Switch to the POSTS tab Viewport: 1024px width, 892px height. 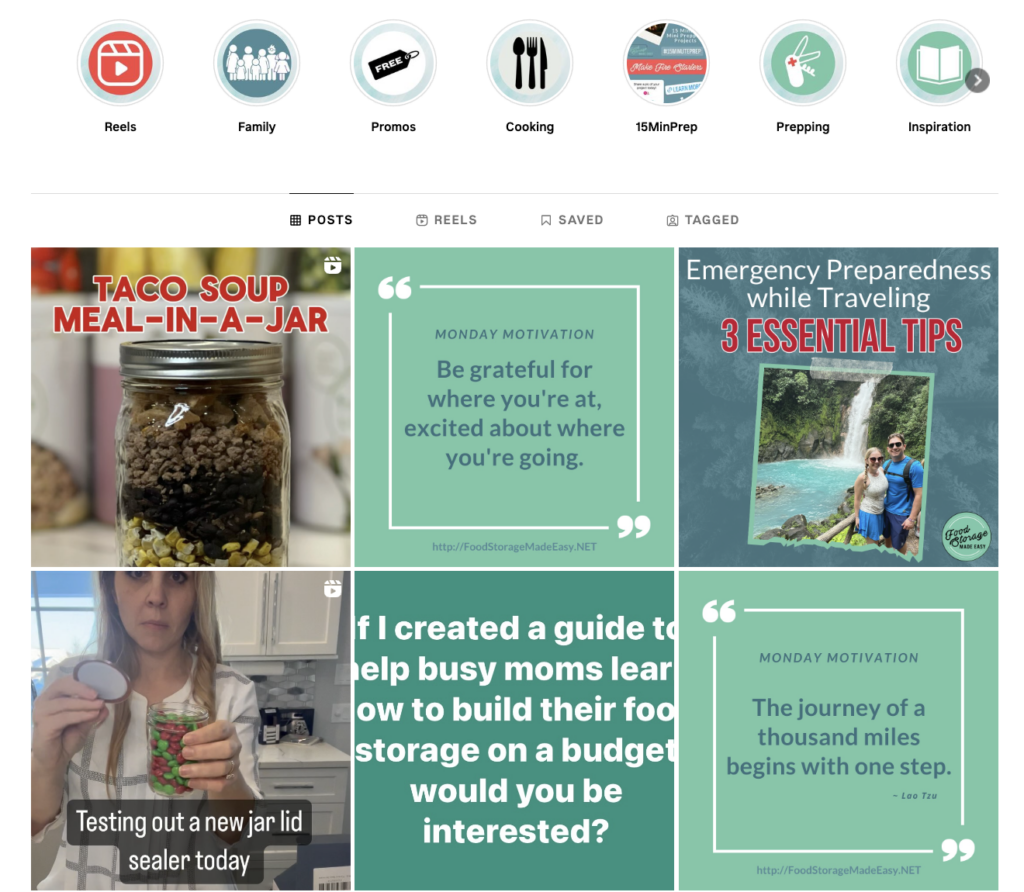[x=321, y=220]
